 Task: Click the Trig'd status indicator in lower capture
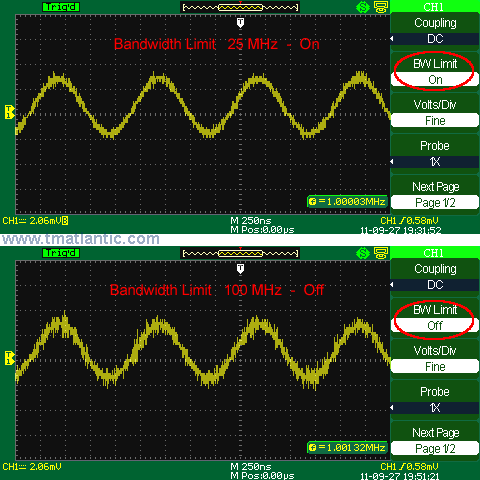(x=61, y=253)
